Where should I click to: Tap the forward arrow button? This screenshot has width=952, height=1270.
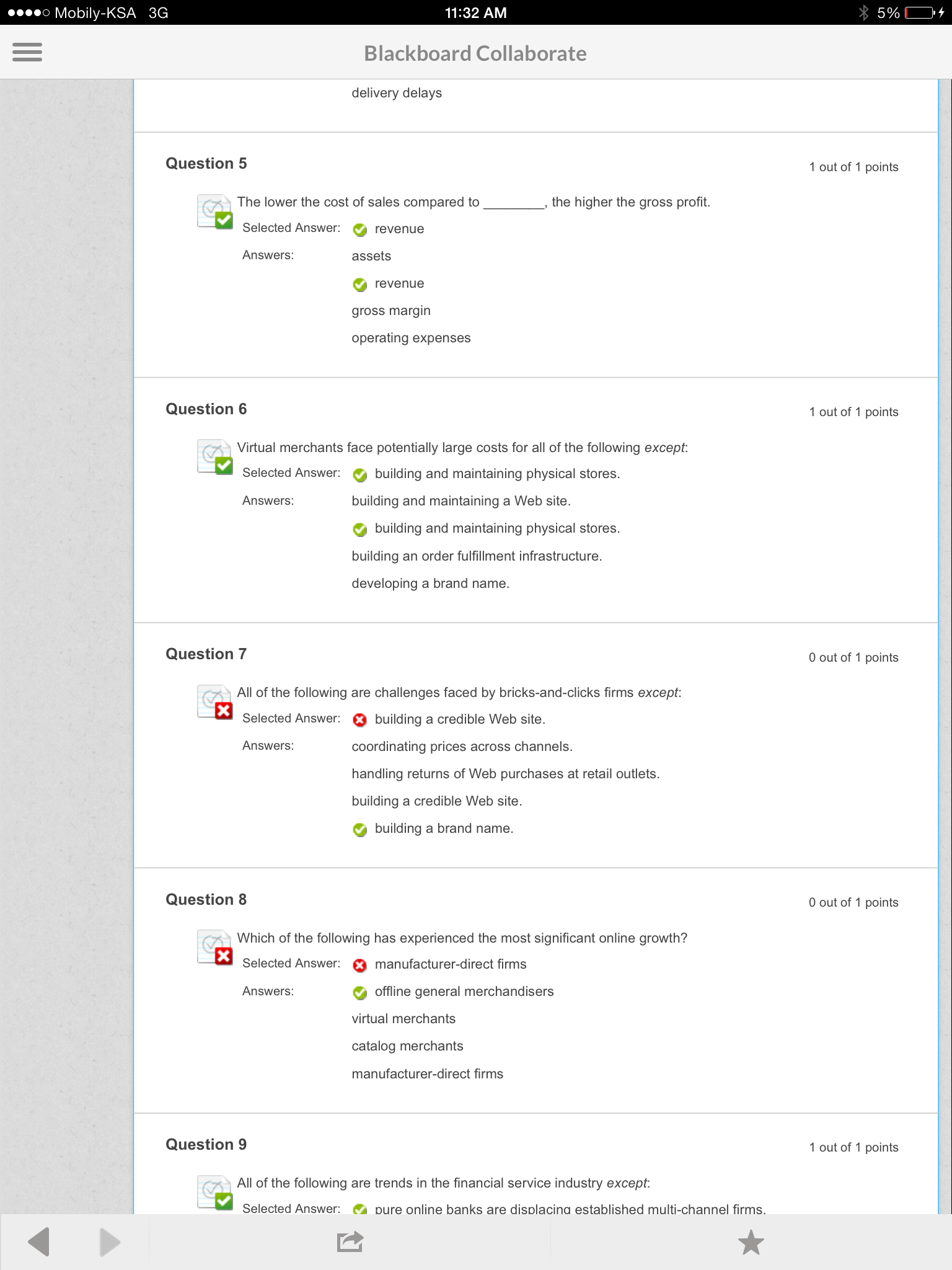point(110,1242)
